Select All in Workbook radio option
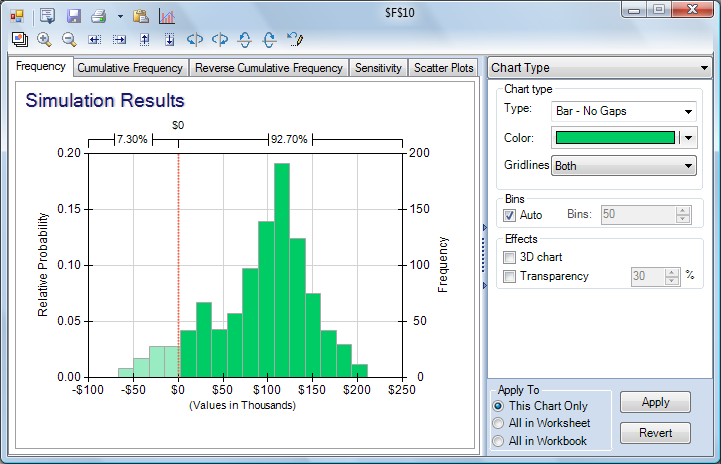721x464 pixels. [499, 440]
